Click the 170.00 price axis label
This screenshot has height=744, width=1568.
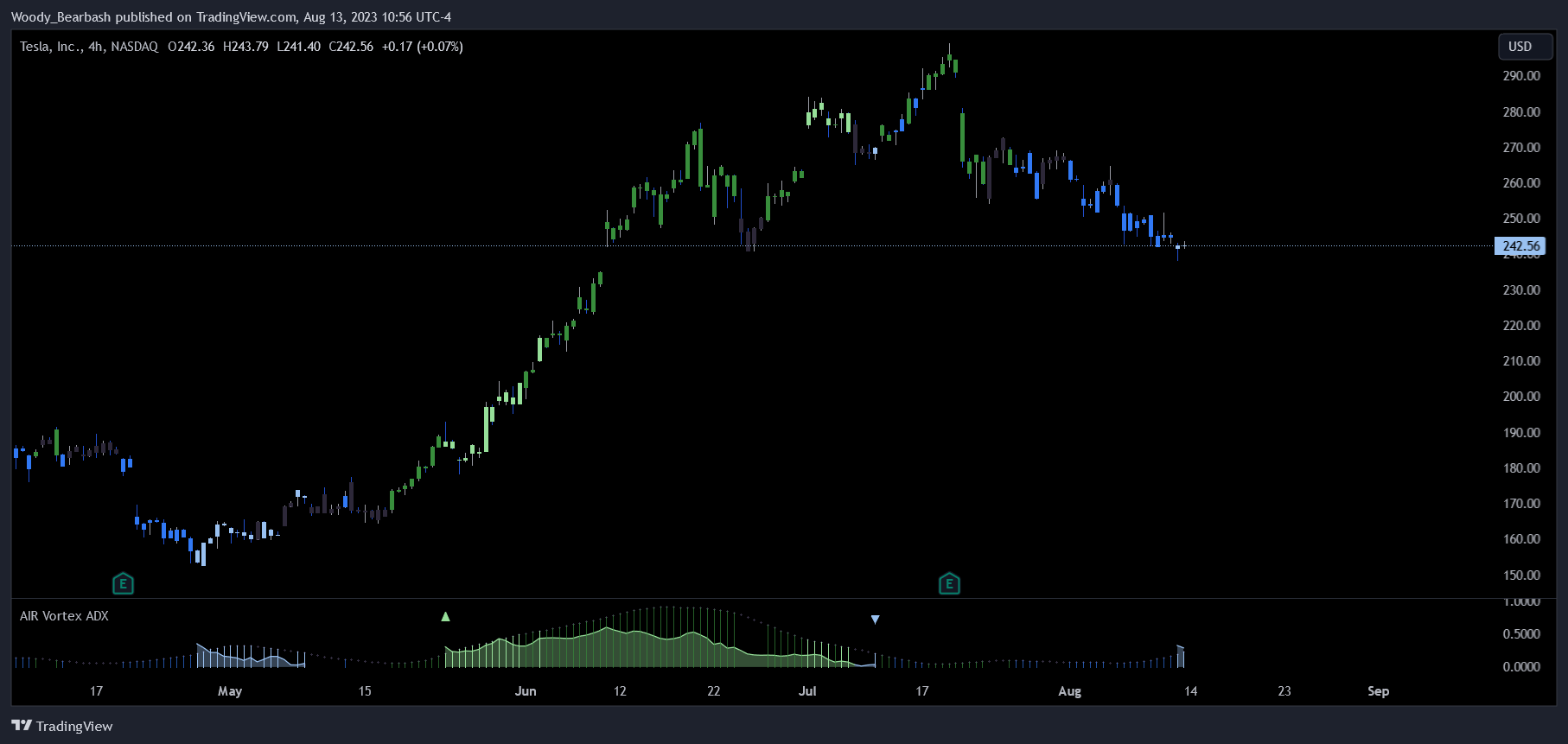click(x=1521, y=504)
